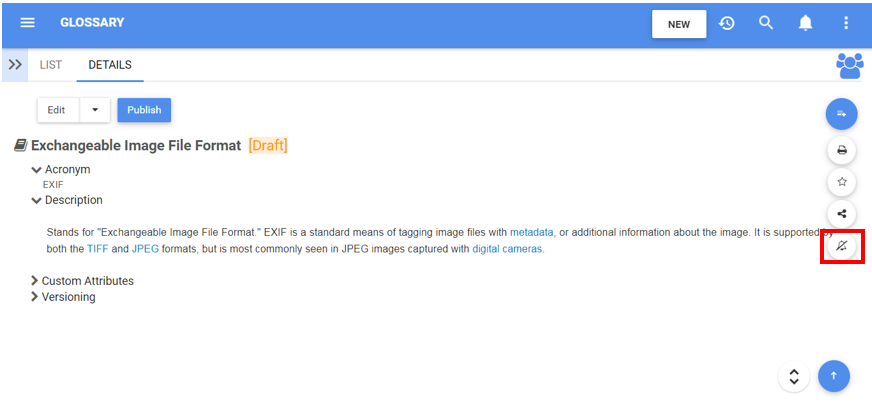Open the notifications bell

point(805,23)
